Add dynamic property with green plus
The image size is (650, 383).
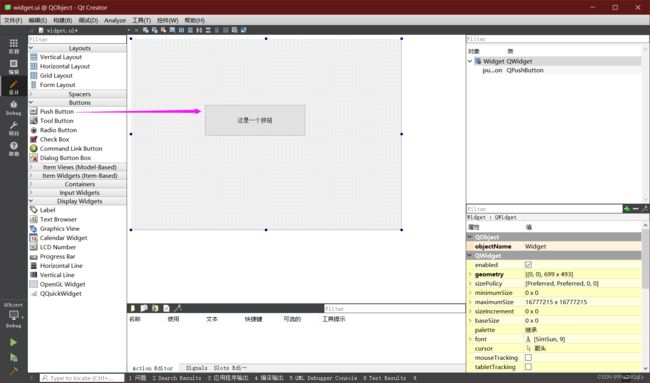pos(627,208)
